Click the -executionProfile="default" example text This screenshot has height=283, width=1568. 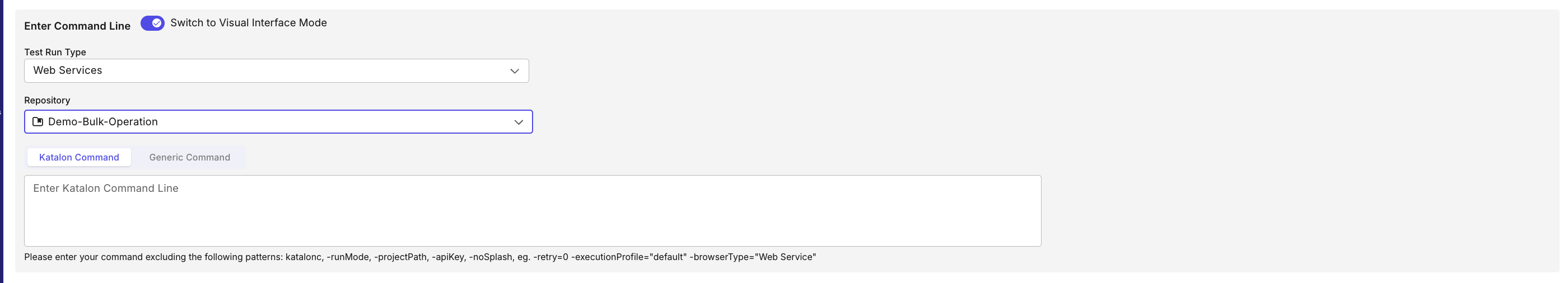[628, 257]
